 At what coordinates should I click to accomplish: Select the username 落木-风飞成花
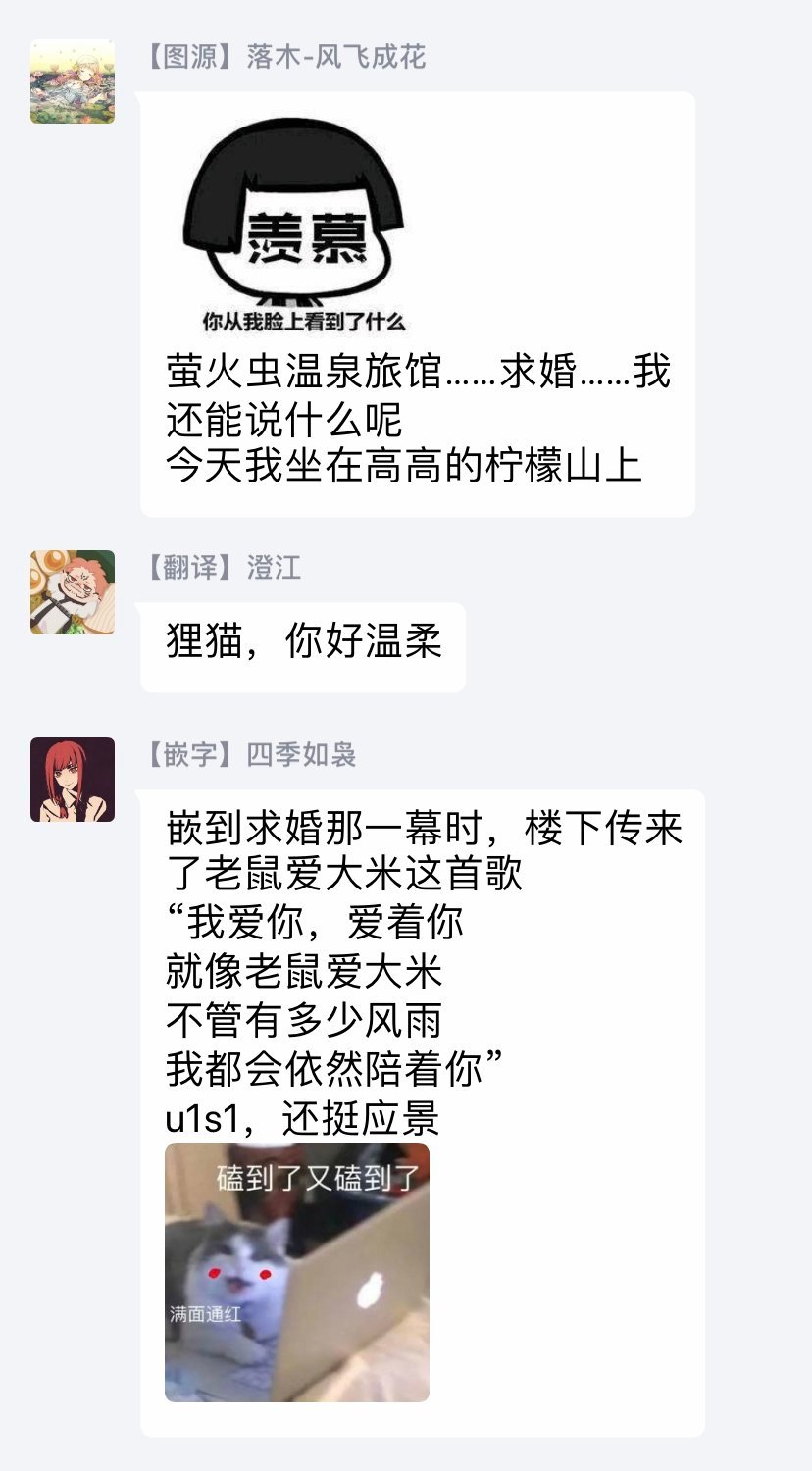(336, 57)
